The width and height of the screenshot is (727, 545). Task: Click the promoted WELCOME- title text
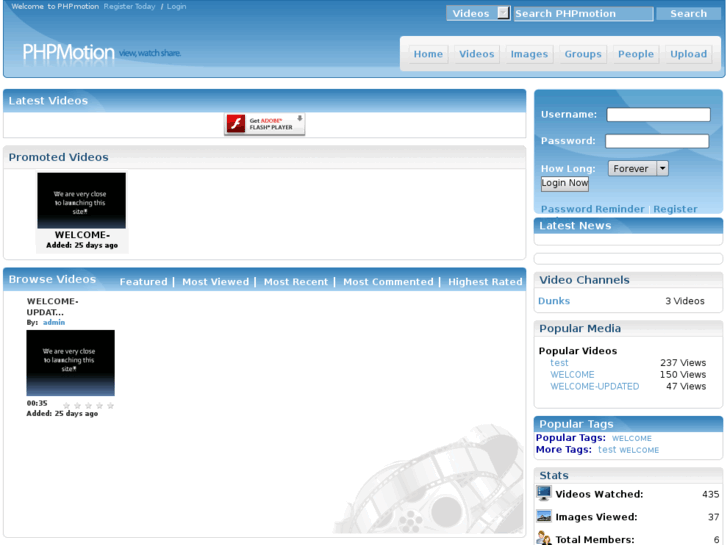82,235
